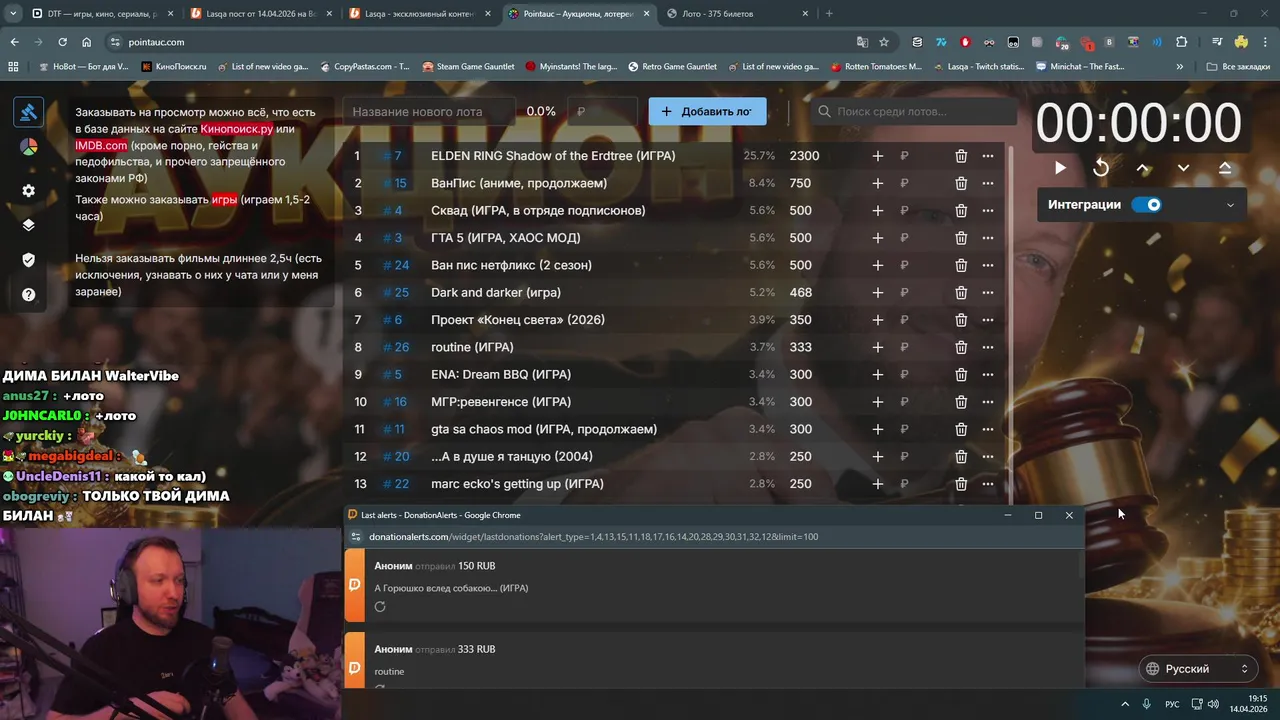
Task: Bookmark this page with the star icon
Action: (884, 42)
